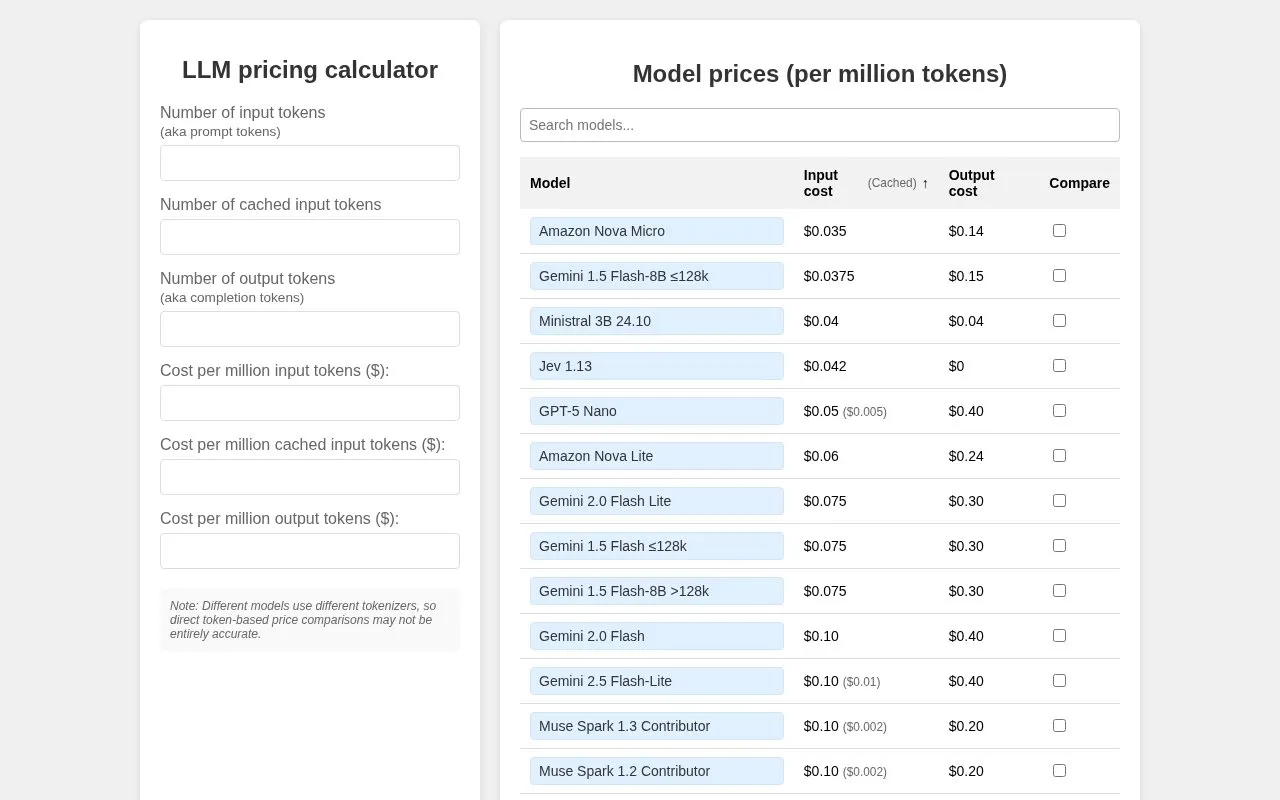Check compare for Muse Spark 1.2 Contributor

coord(1059,771)
